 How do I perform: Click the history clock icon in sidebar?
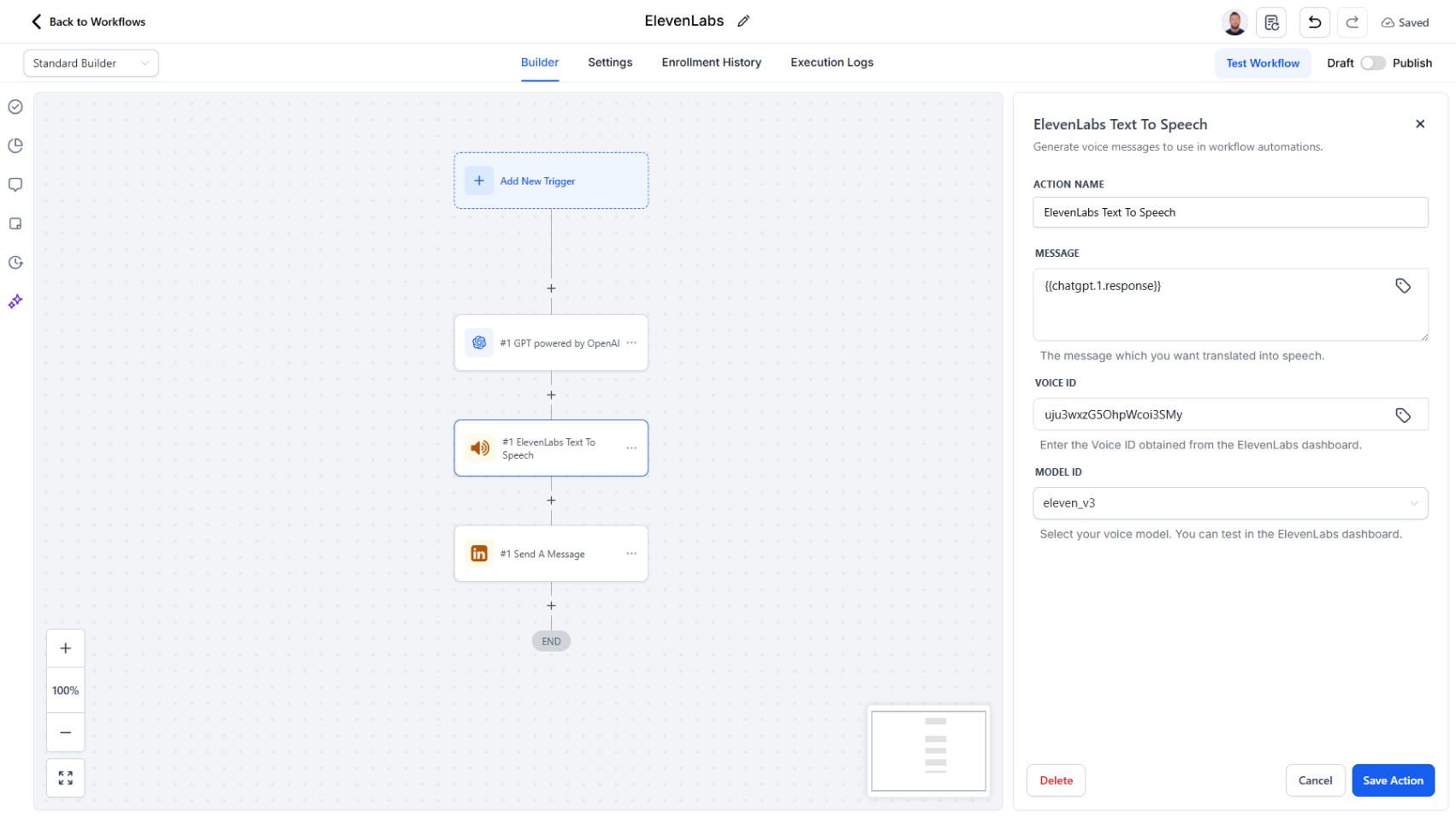15,263
